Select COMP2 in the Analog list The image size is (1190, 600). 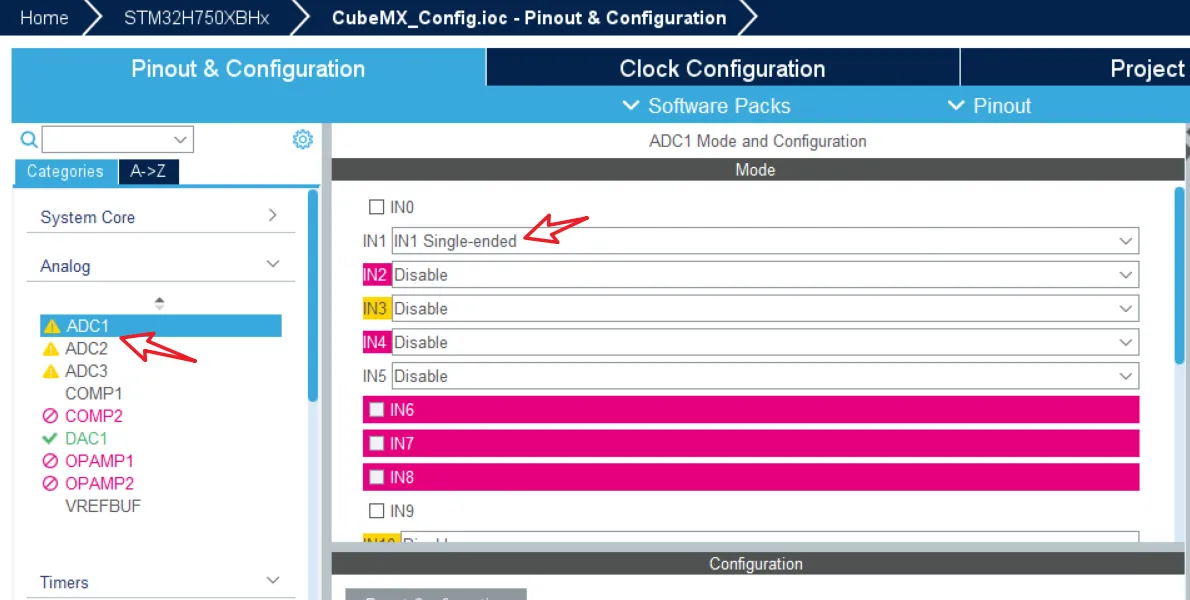(x=93, y=416)
